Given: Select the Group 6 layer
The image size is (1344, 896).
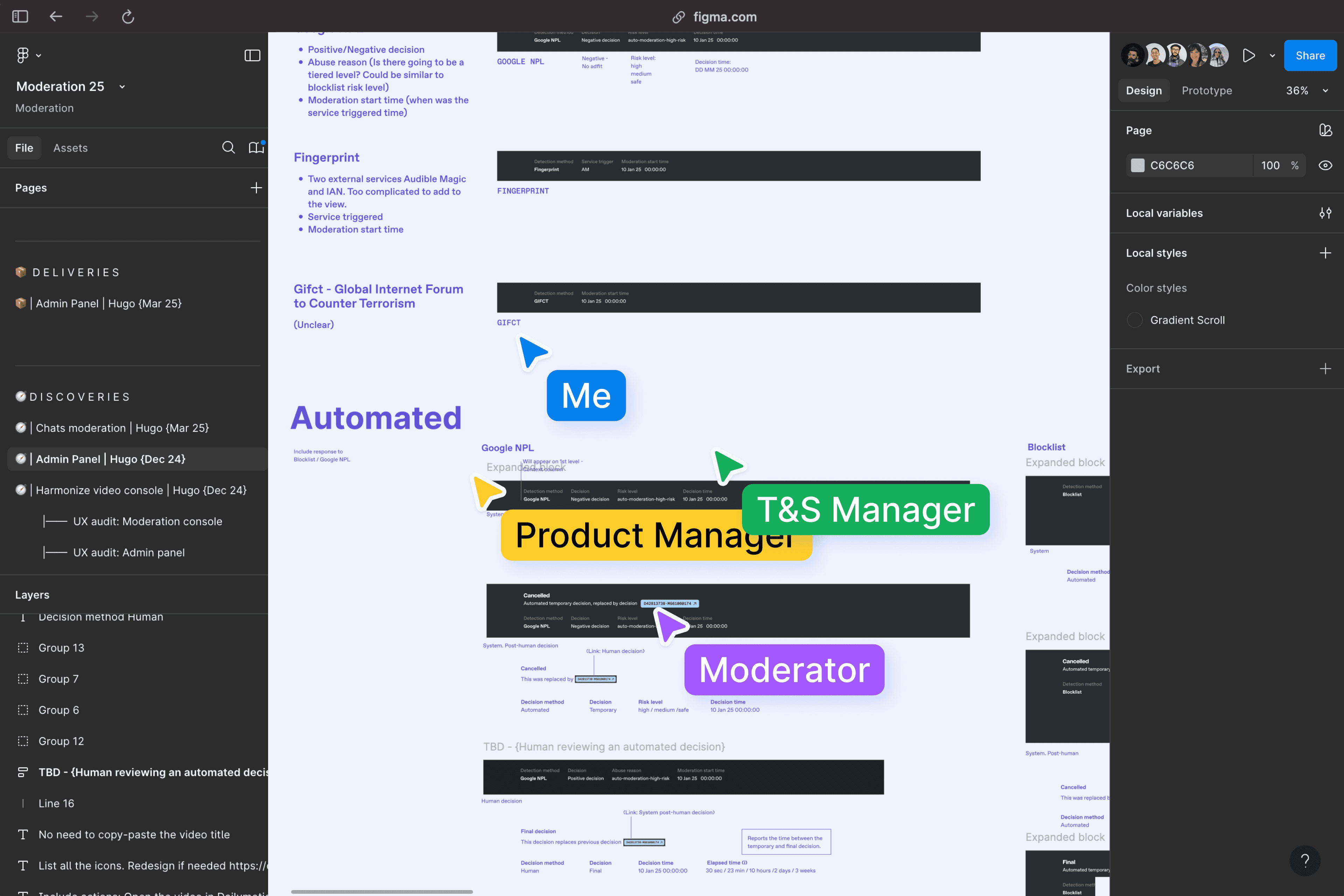Looking at the screenshot, I should 59,710.
